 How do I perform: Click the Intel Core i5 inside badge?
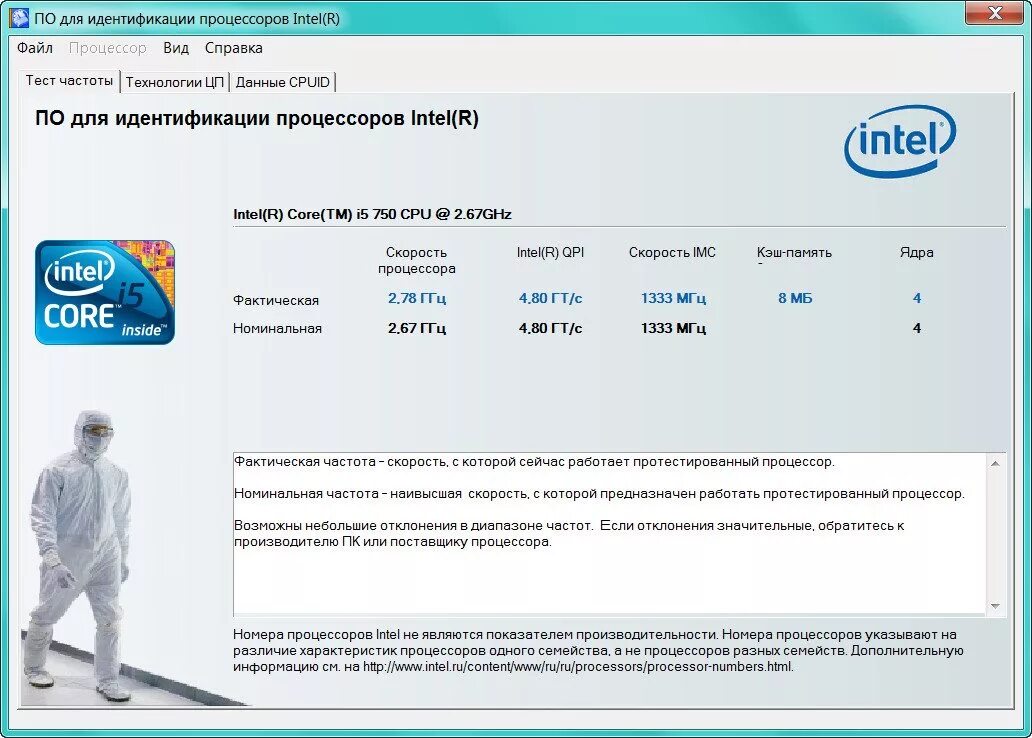[x=105, y=292]
